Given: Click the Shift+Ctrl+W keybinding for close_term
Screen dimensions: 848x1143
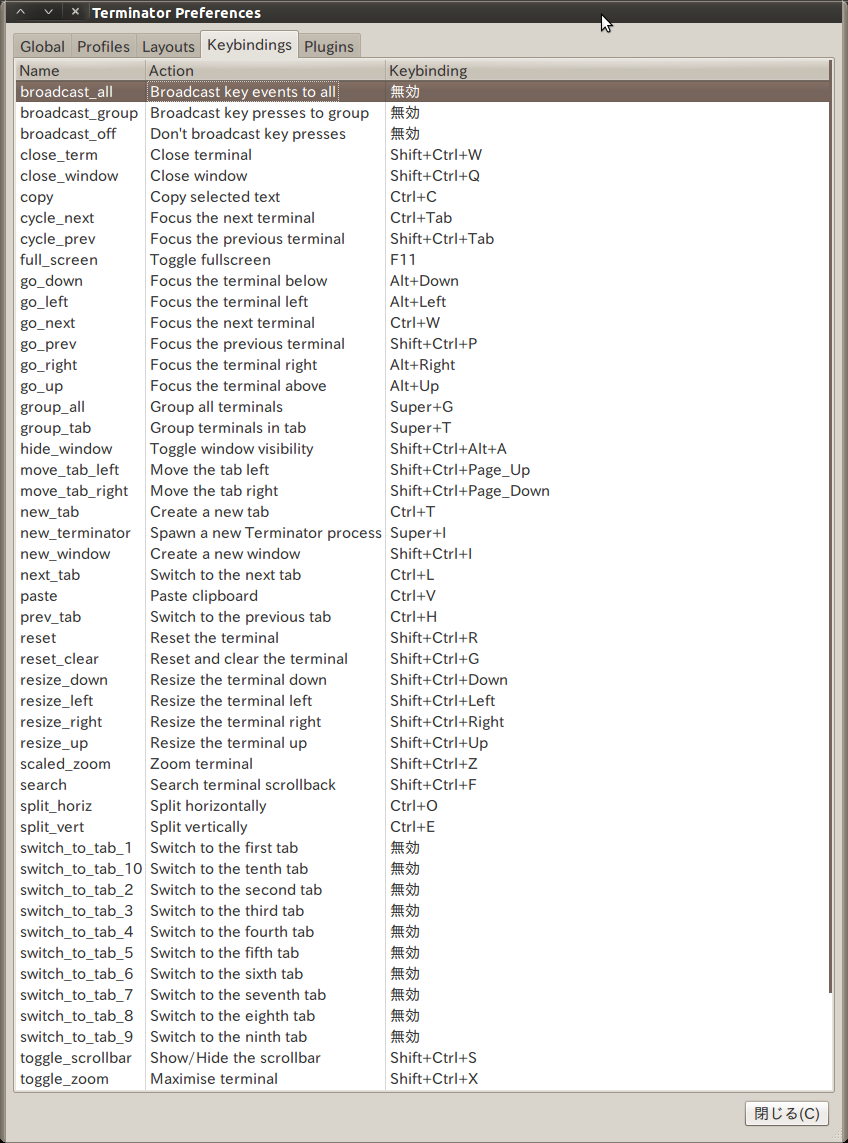Looking at the screenshot, I should 436,155.
